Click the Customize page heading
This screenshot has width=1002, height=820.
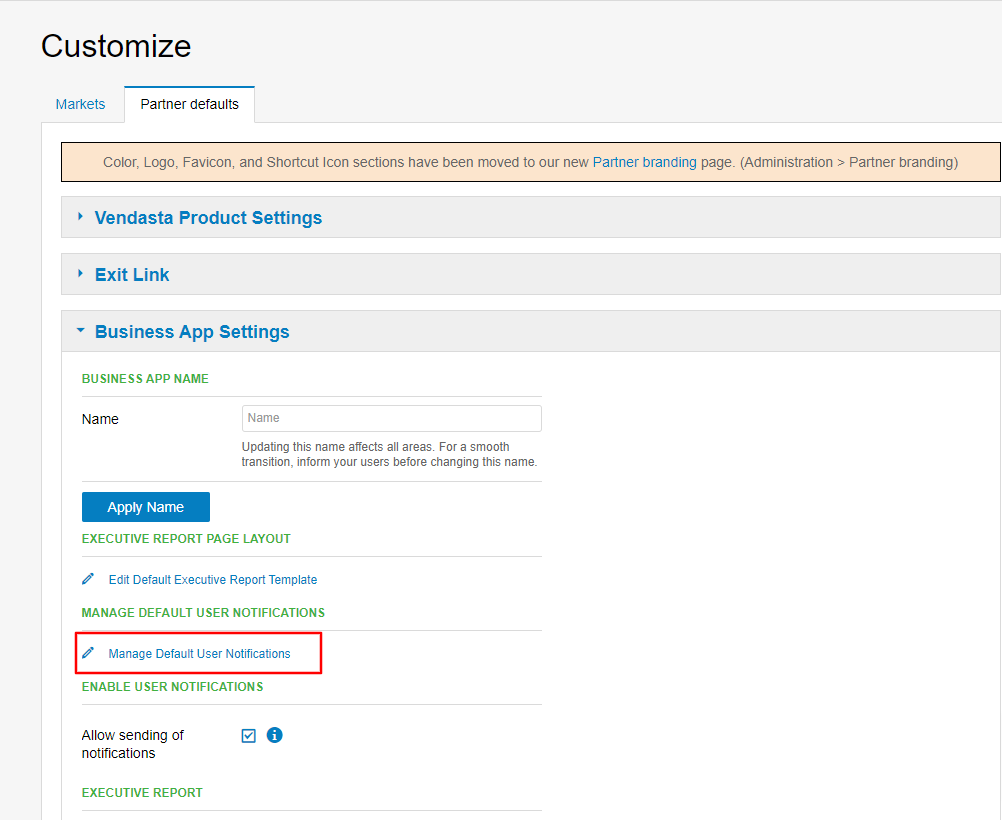(x=116, y=46)
